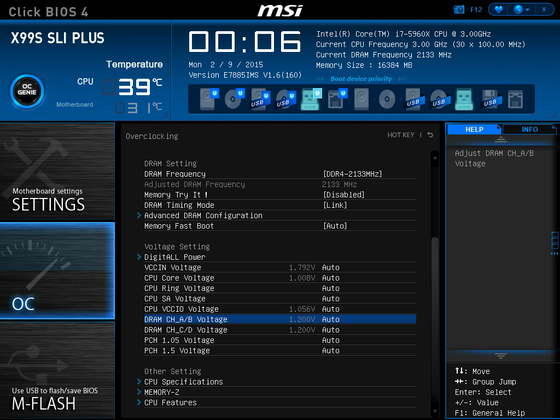Expand Advanced DRAM Configuration submenu

[x=203, y=216]
